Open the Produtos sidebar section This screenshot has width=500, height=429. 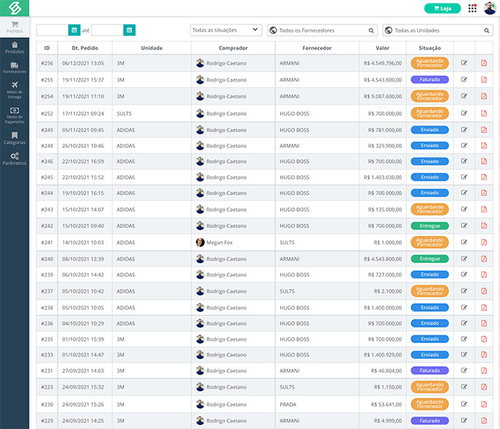click(x=14, y=47)
